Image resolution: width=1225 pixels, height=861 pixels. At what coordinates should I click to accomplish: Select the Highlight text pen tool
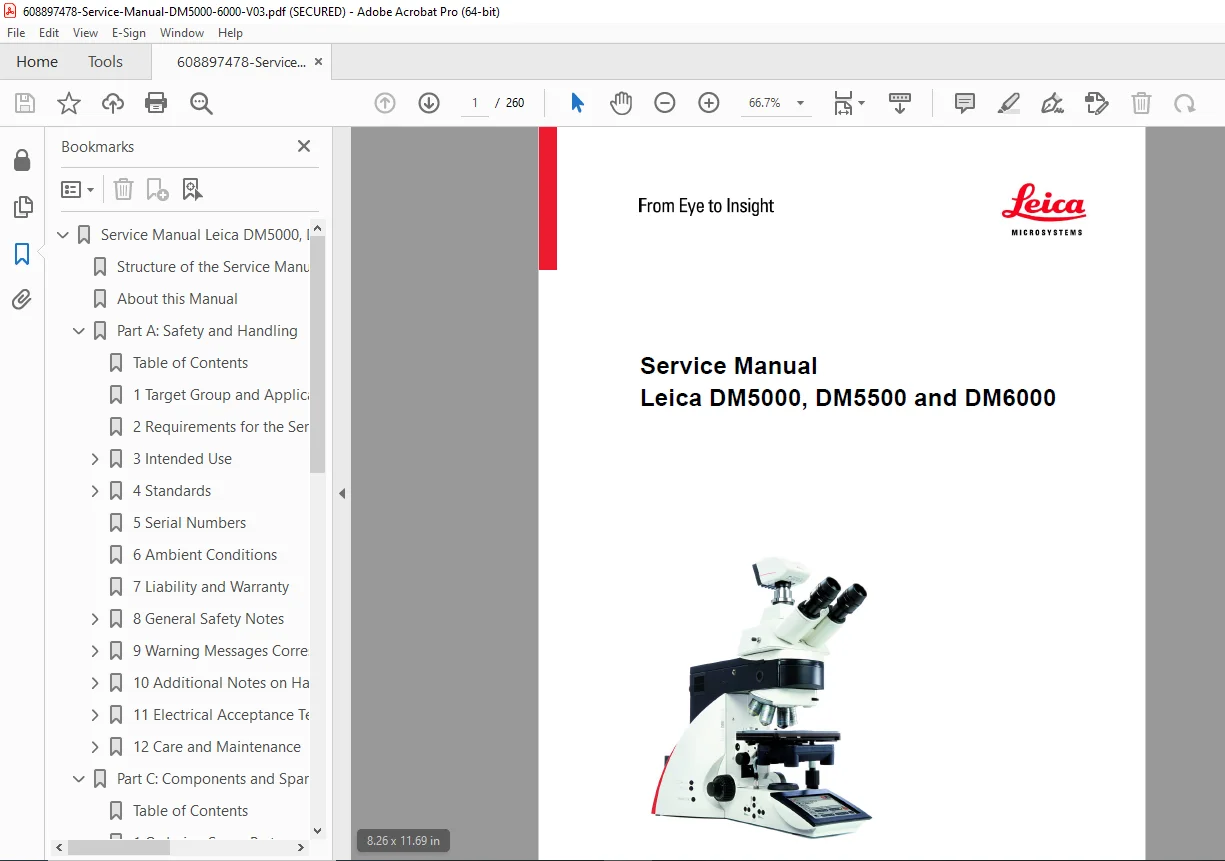click(x=1009, y=103)
